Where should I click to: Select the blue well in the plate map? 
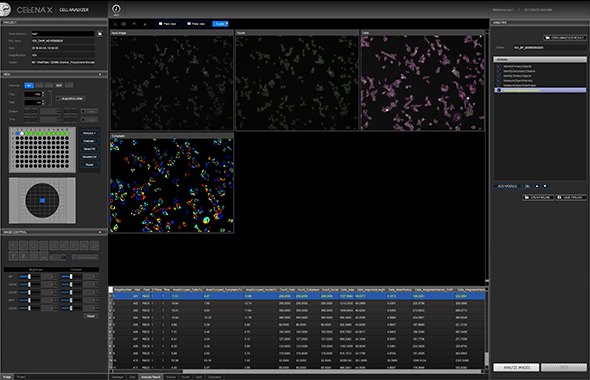(17, 134)
